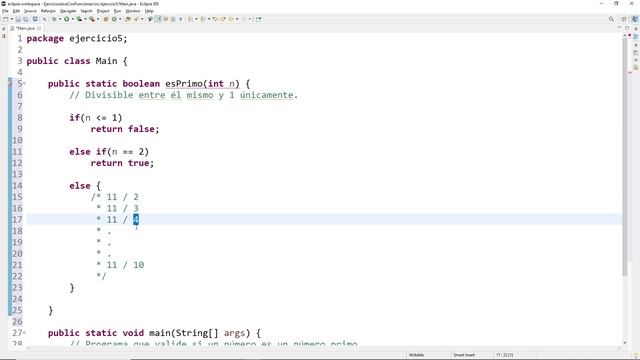Viewport: 640px width, 360px height.
Task: Click the Back navigation arrow icon
Action: pyautogui.click(x=231, y=19)
